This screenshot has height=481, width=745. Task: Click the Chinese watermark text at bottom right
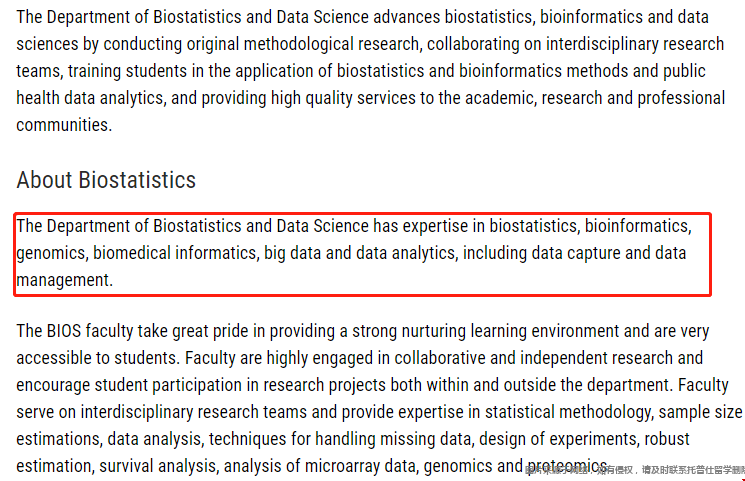(x=635, y=470)
